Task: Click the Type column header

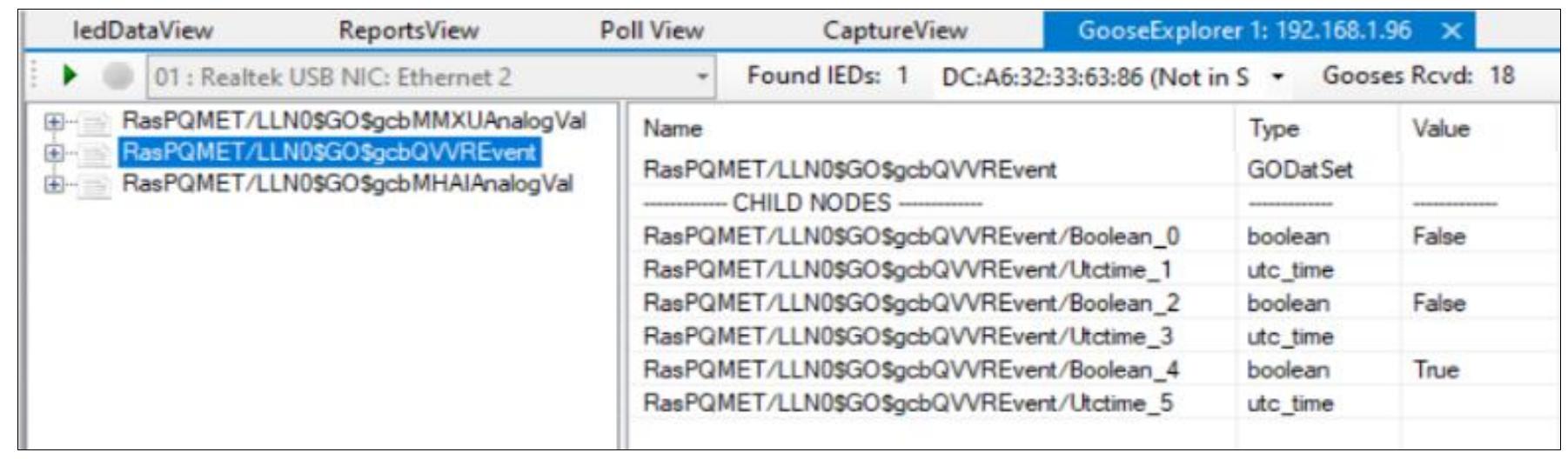Action: tap(1274, 129)
